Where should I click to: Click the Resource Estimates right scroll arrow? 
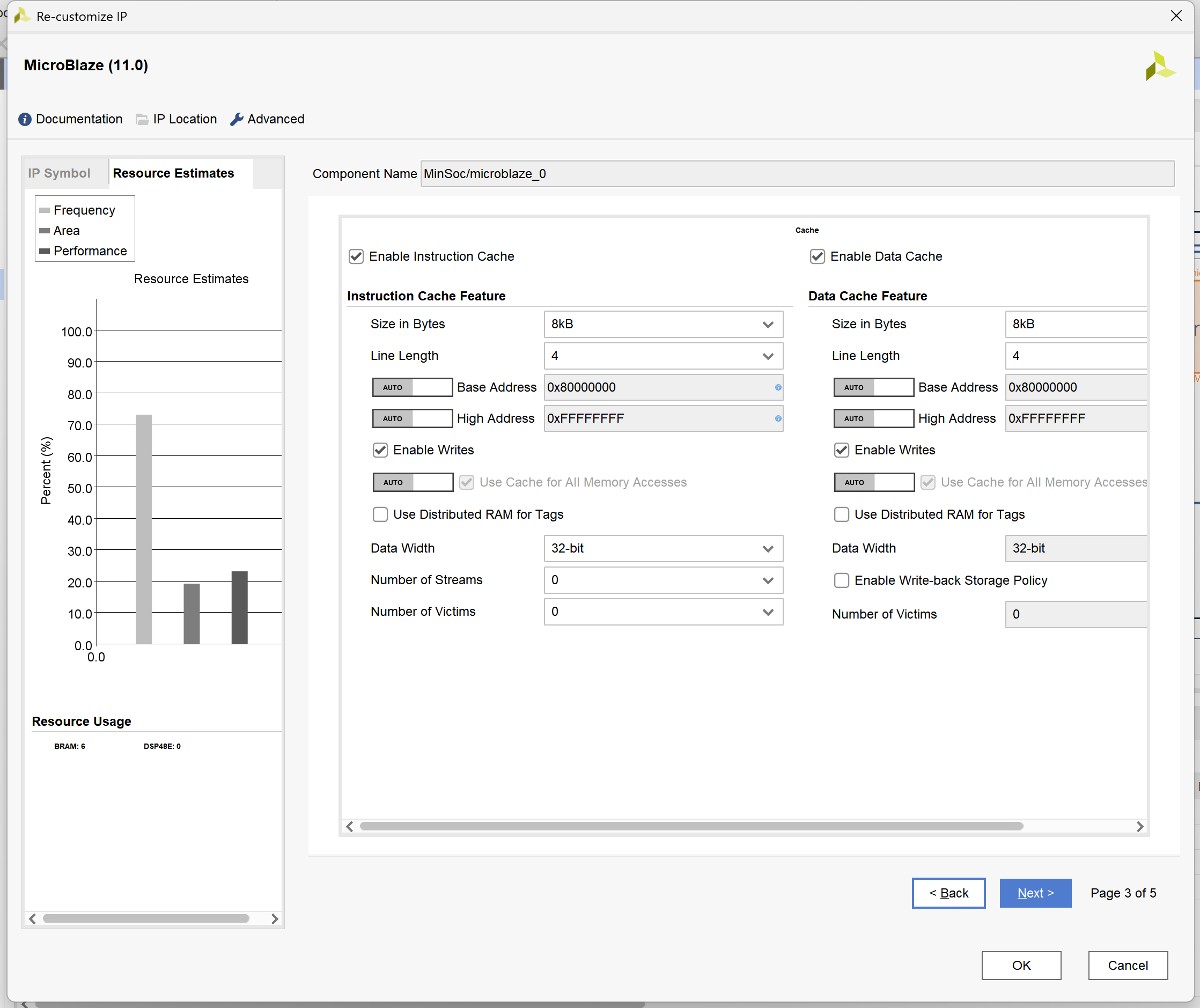[274, 918]
